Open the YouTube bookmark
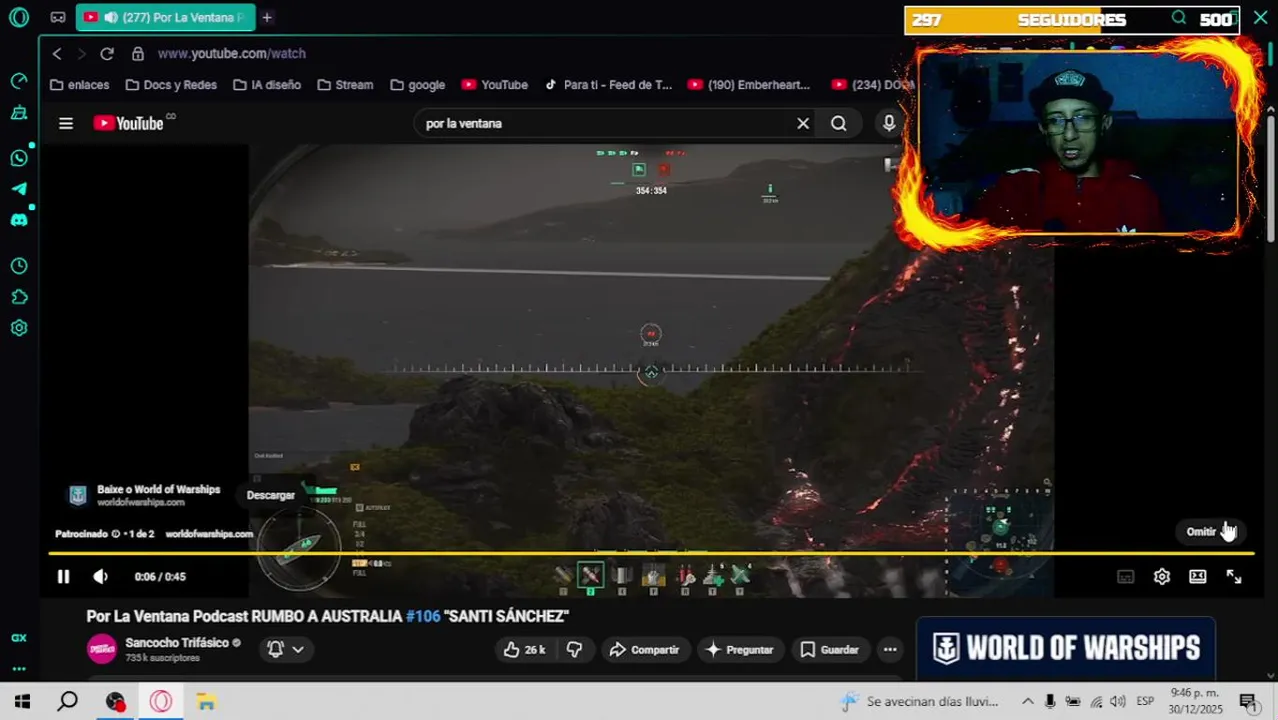Screen dimensions: 1278x720 coord(494,85)
